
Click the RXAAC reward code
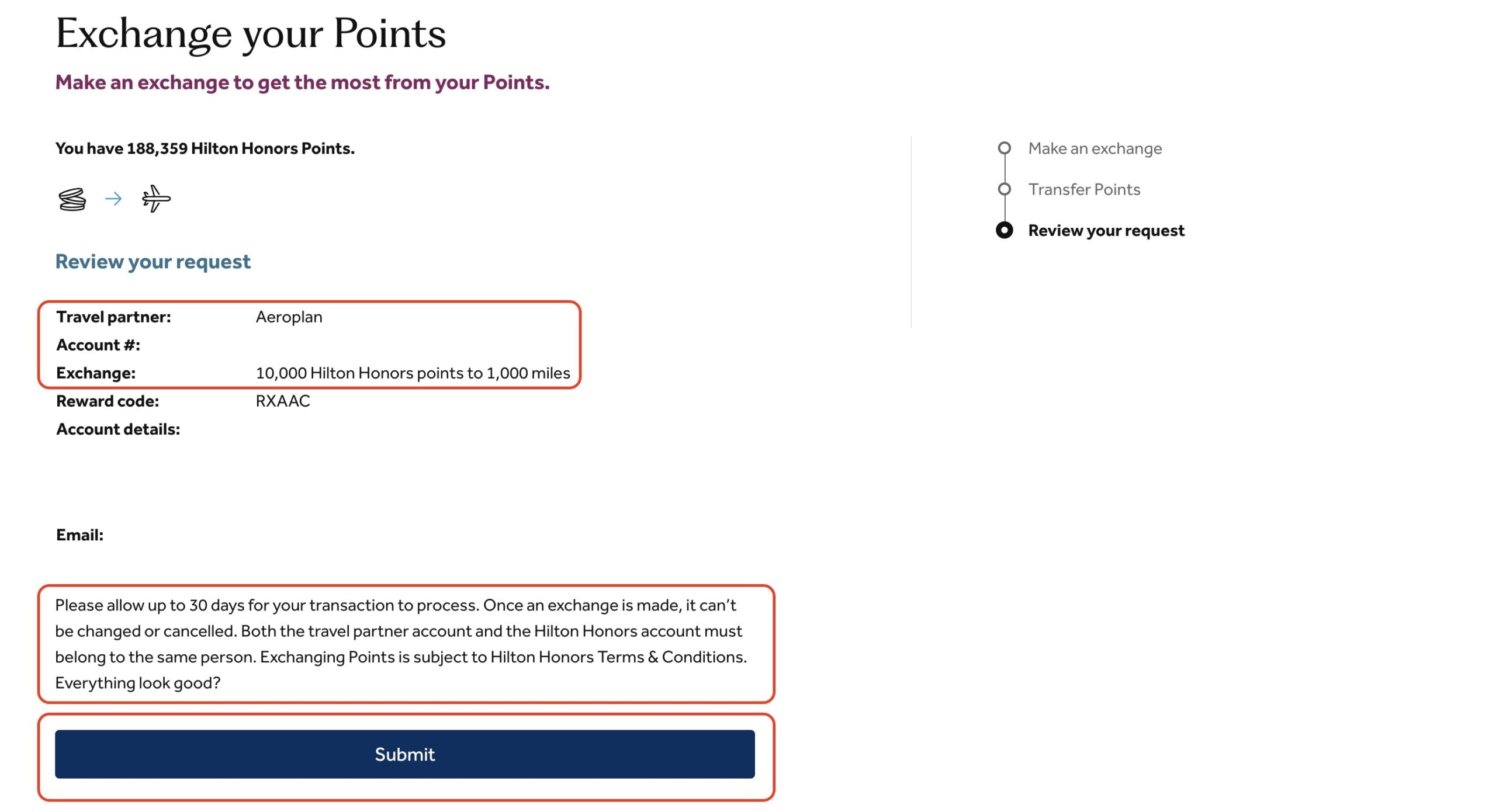(283, 401)
